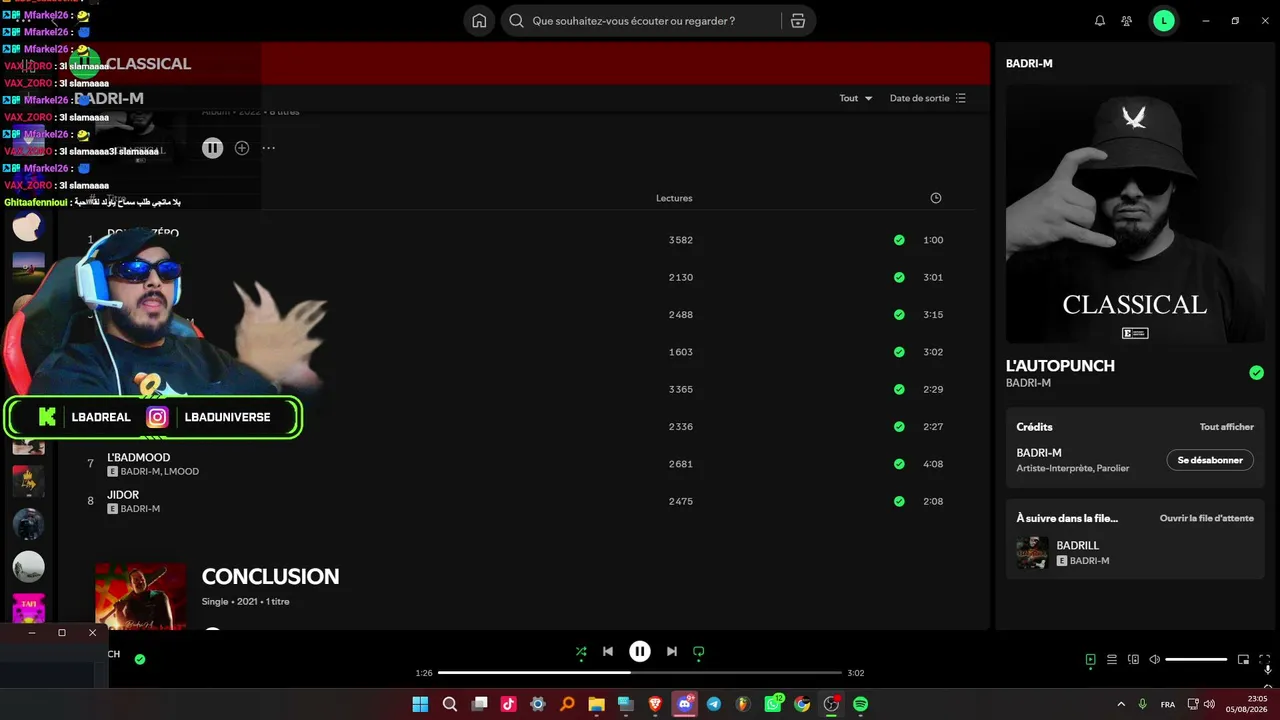Open the CONCLUSION single cover art
Image resolution: width=1280 pixels, height=720 pixels.
click(x=140, y=597)
